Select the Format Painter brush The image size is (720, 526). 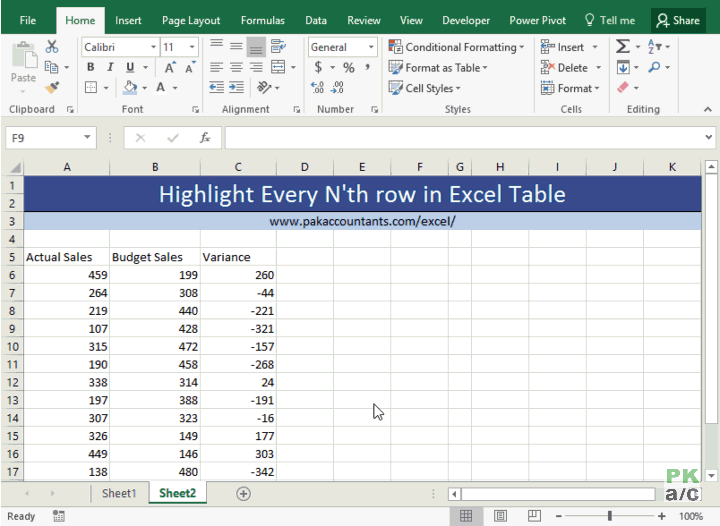coord(52,87)
